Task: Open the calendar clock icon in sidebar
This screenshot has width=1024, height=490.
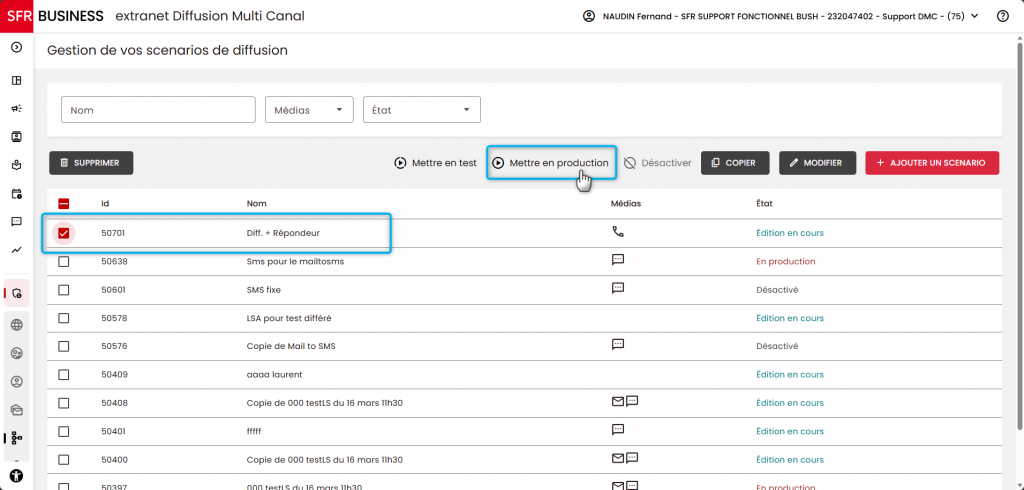Action: [x=17, y=193]
